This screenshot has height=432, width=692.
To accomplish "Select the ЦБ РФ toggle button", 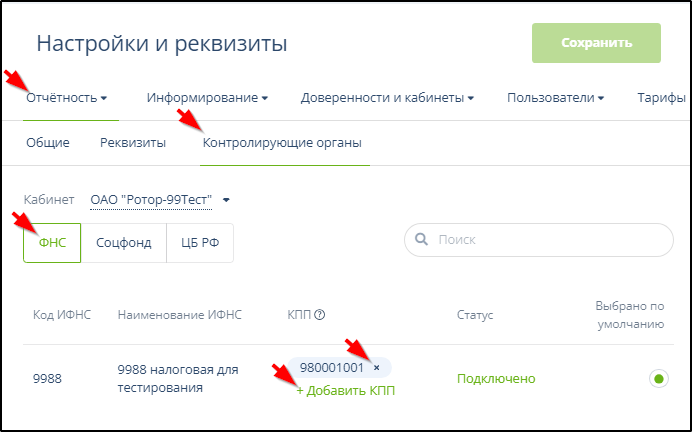I will (200, 242).
